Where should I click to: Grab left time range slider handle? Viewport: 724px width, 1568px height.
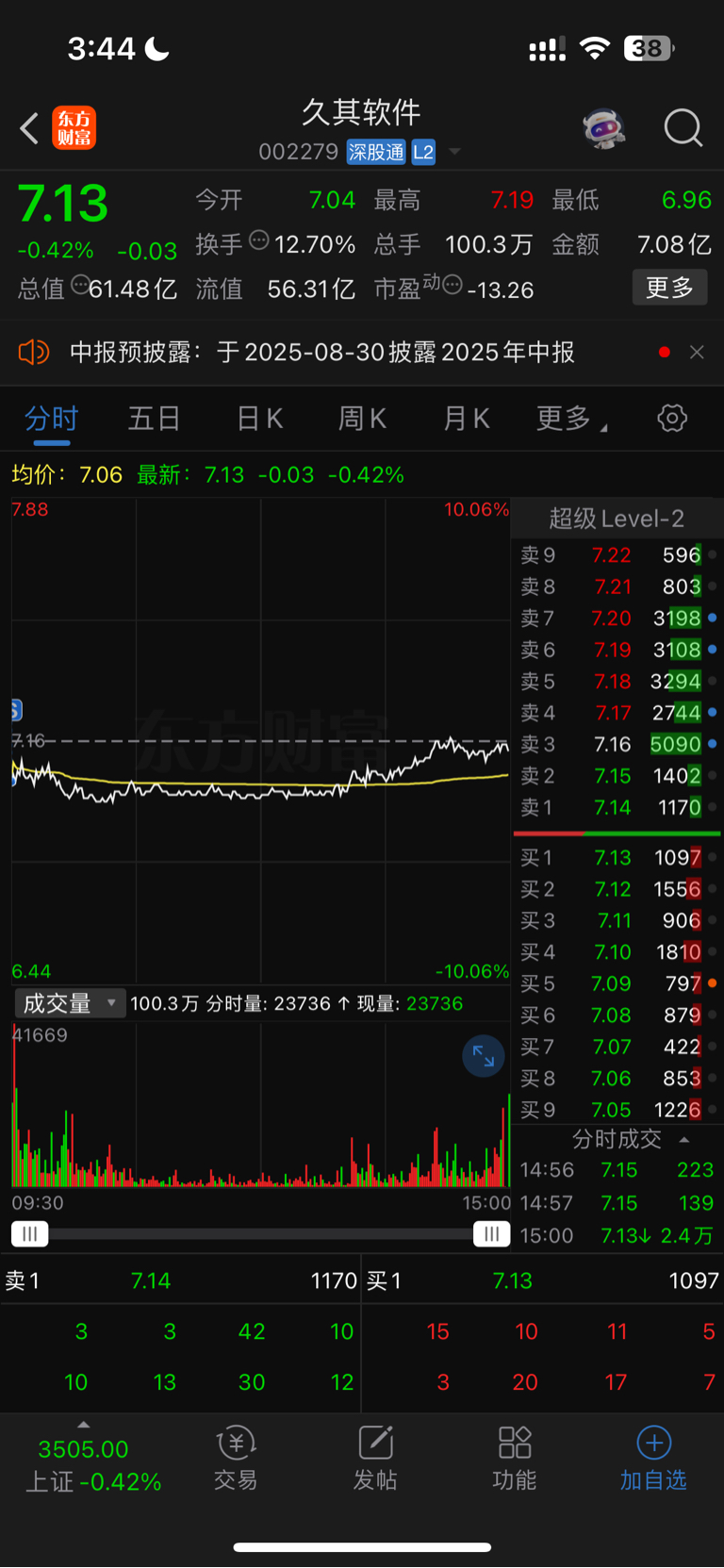[29, 1233]
